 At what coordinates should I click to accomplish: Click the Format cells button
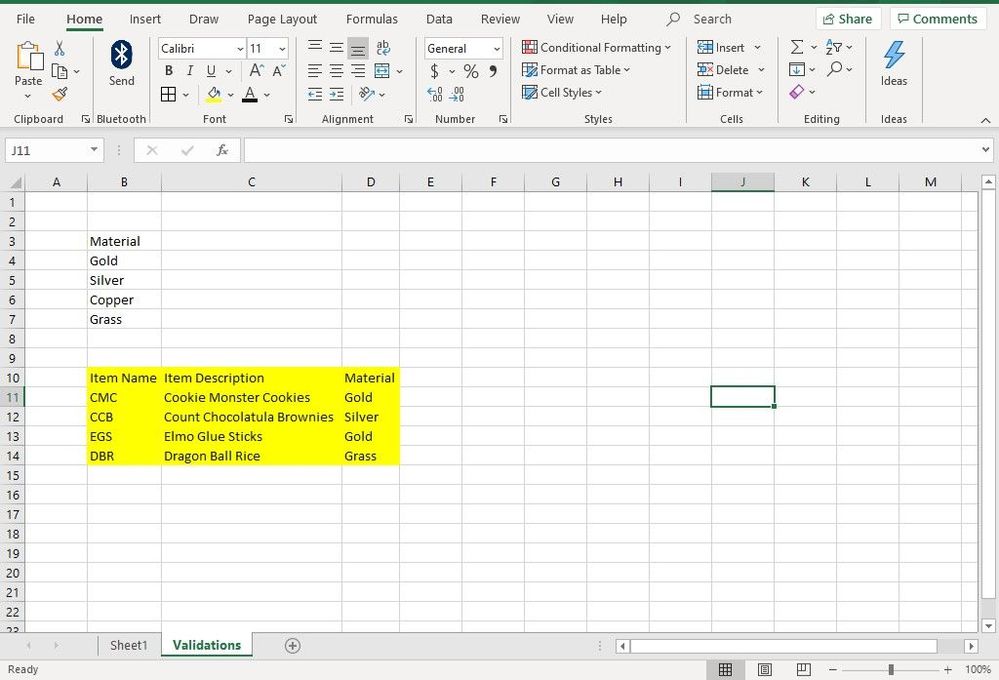coord(730,92)
